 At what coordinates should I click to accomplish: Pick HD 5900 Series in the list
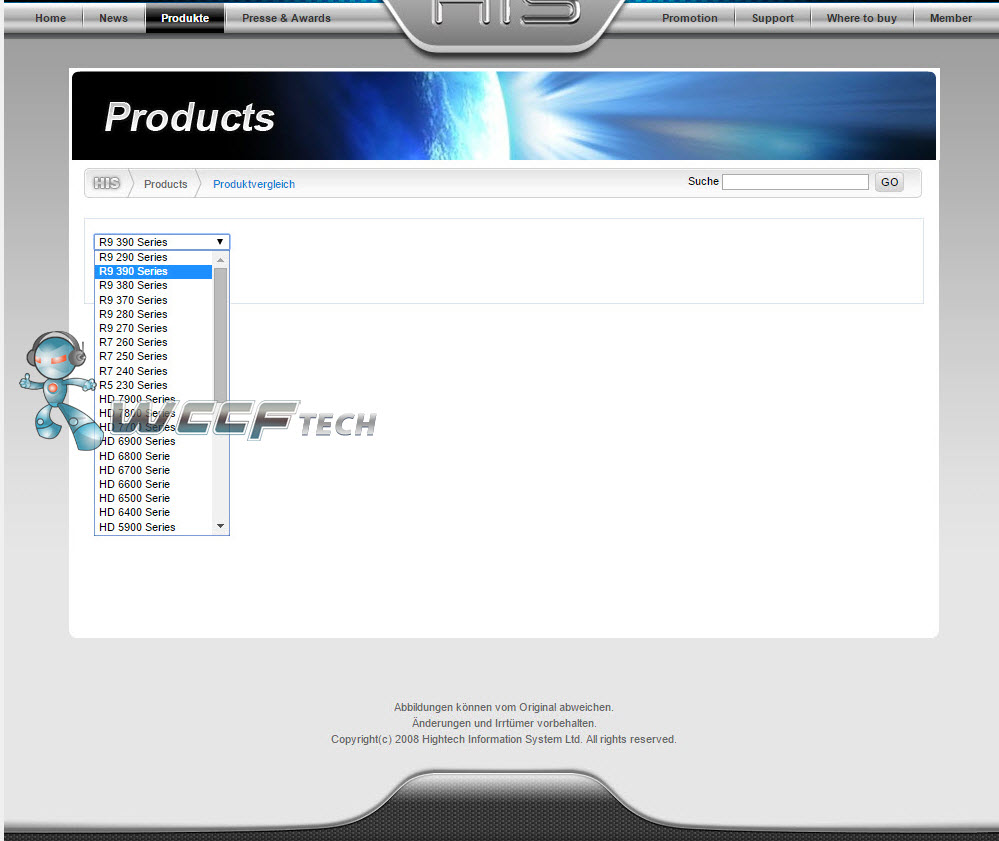pyautogui.click(x=154, y=527)
